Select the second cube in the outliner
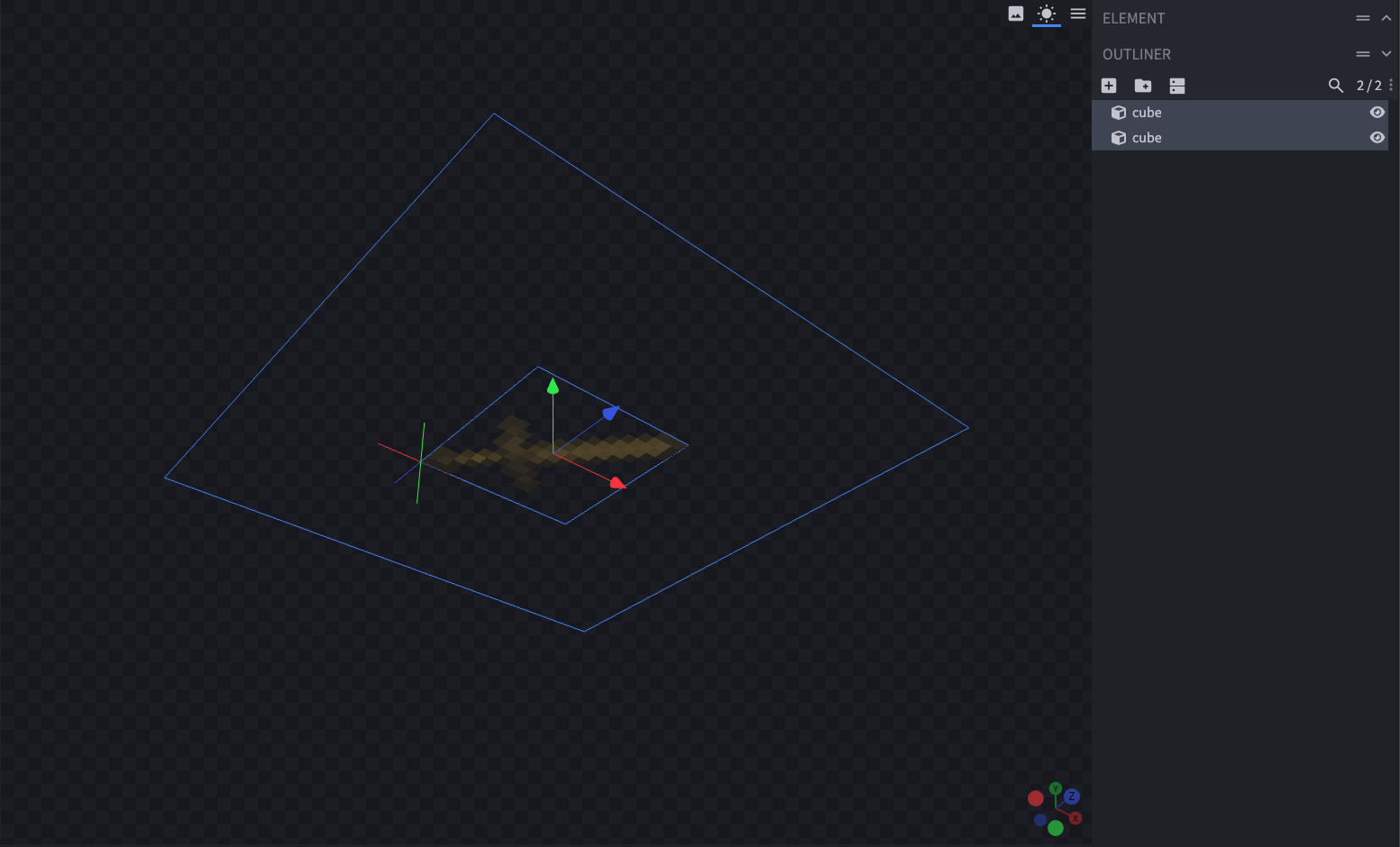Viewport: 1400px width, 847px height. (1240, 138)
